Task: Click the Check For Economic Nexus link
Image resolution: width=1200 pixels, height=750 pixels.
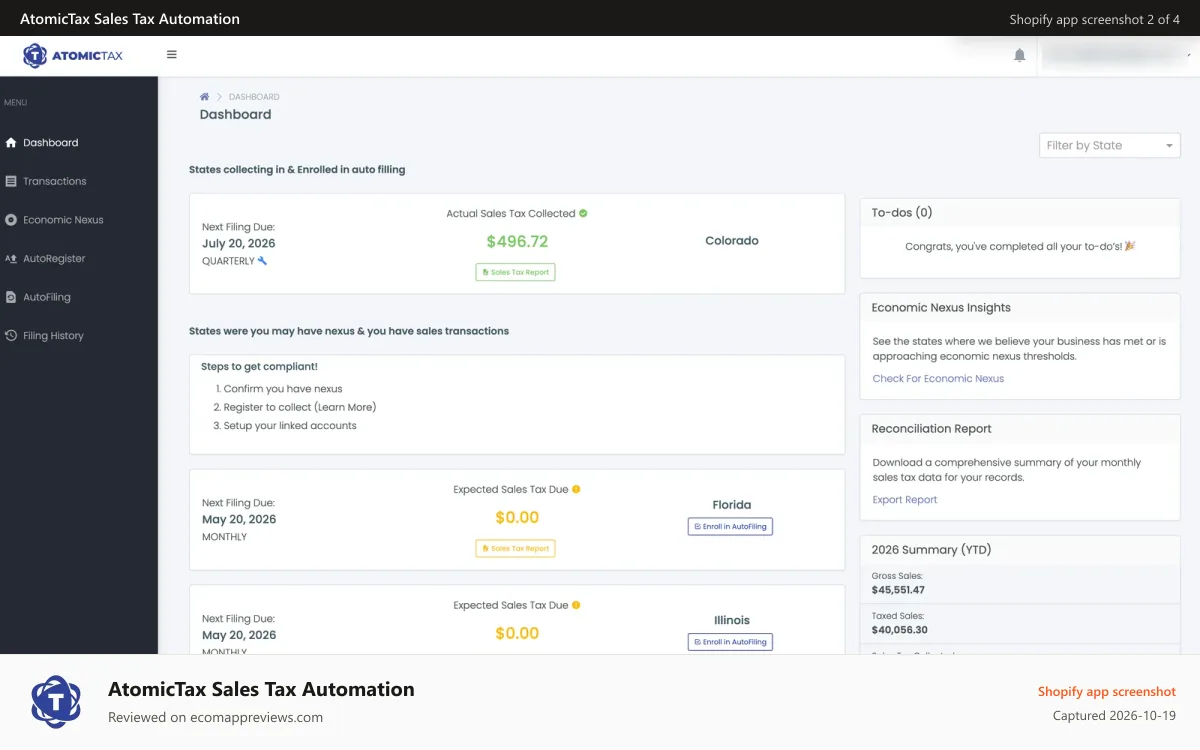Action: (x=938, y=378)
